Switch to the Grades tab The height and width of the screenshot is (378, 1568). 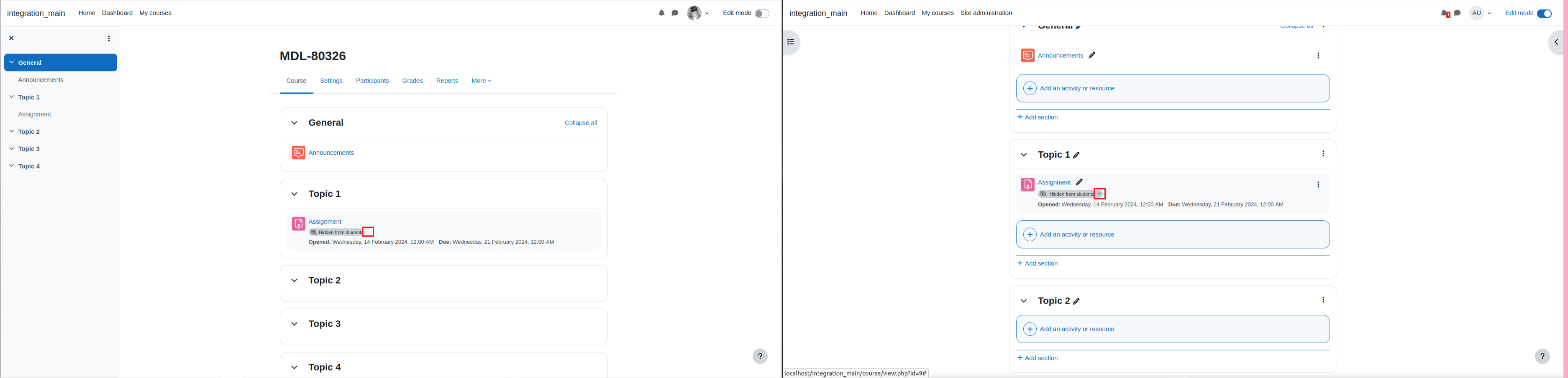412,81
